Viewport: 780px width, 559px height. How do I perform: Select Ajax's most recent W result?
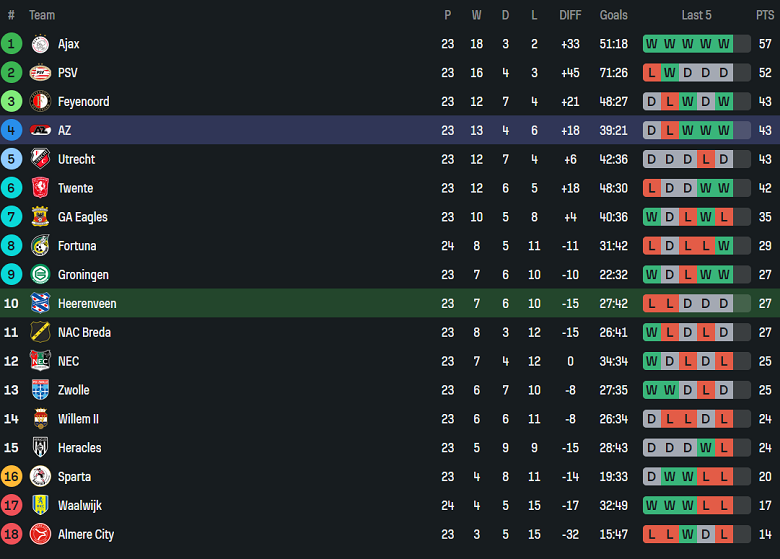pyautogui.click(x=724, y=44)
